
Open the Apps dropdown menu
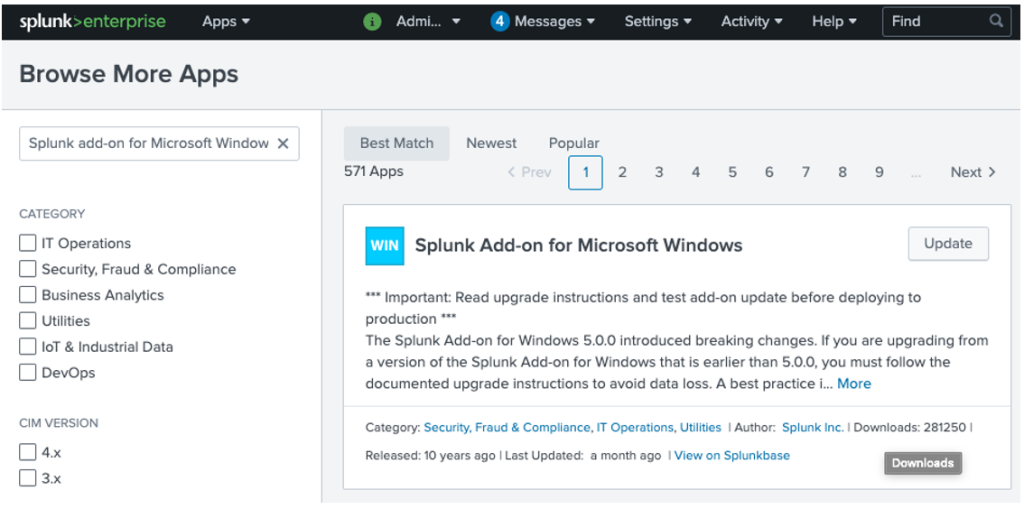tap(226, 22)
